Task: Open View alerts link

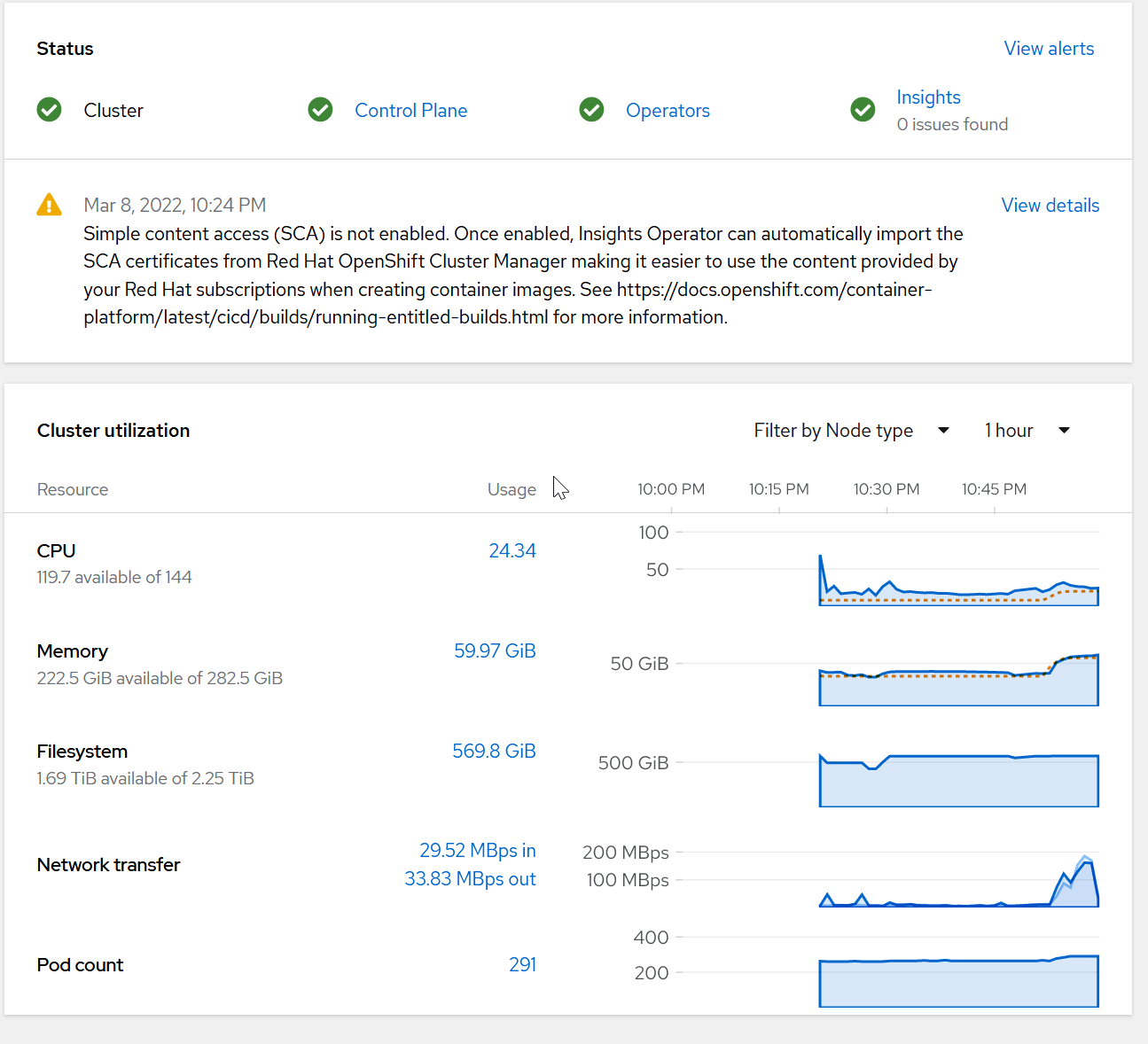Action: coord(1049,49)
